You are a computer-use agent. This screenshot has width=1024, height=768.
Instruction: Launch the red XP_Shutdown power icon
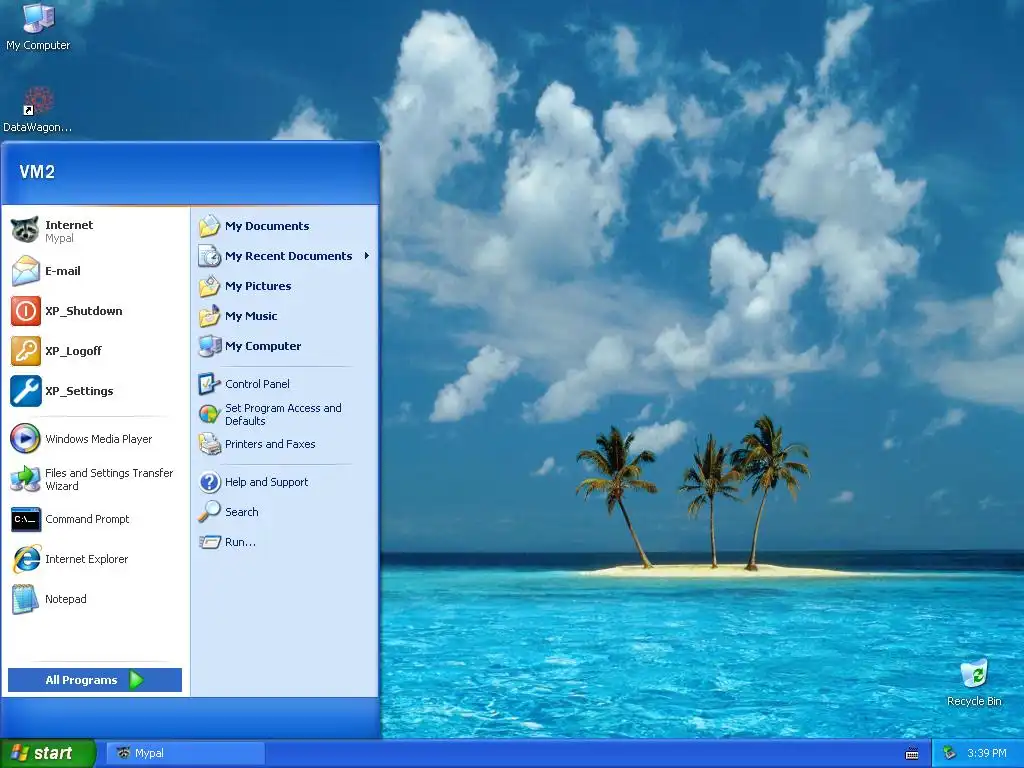pos(25,311)
